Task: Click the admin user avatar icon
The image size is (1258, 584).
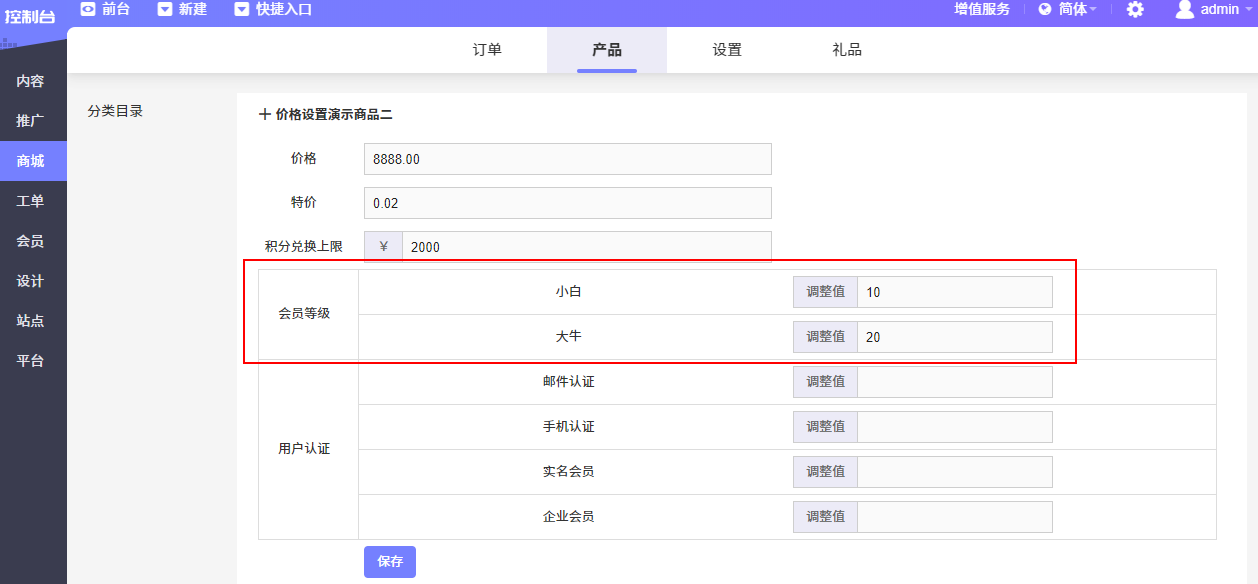Action: click(1184, 9)
